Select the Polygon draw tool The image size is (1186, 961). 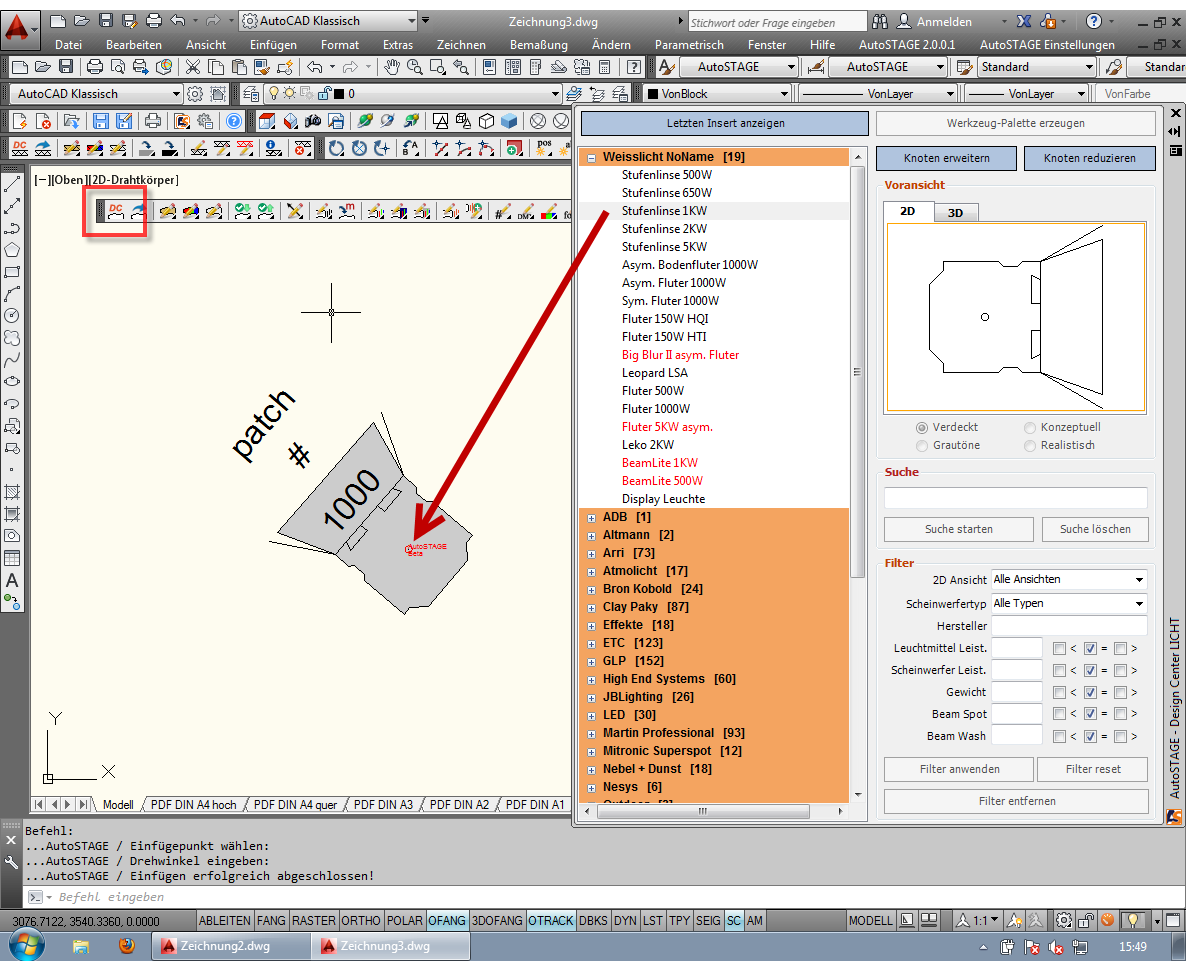[12, 250]
